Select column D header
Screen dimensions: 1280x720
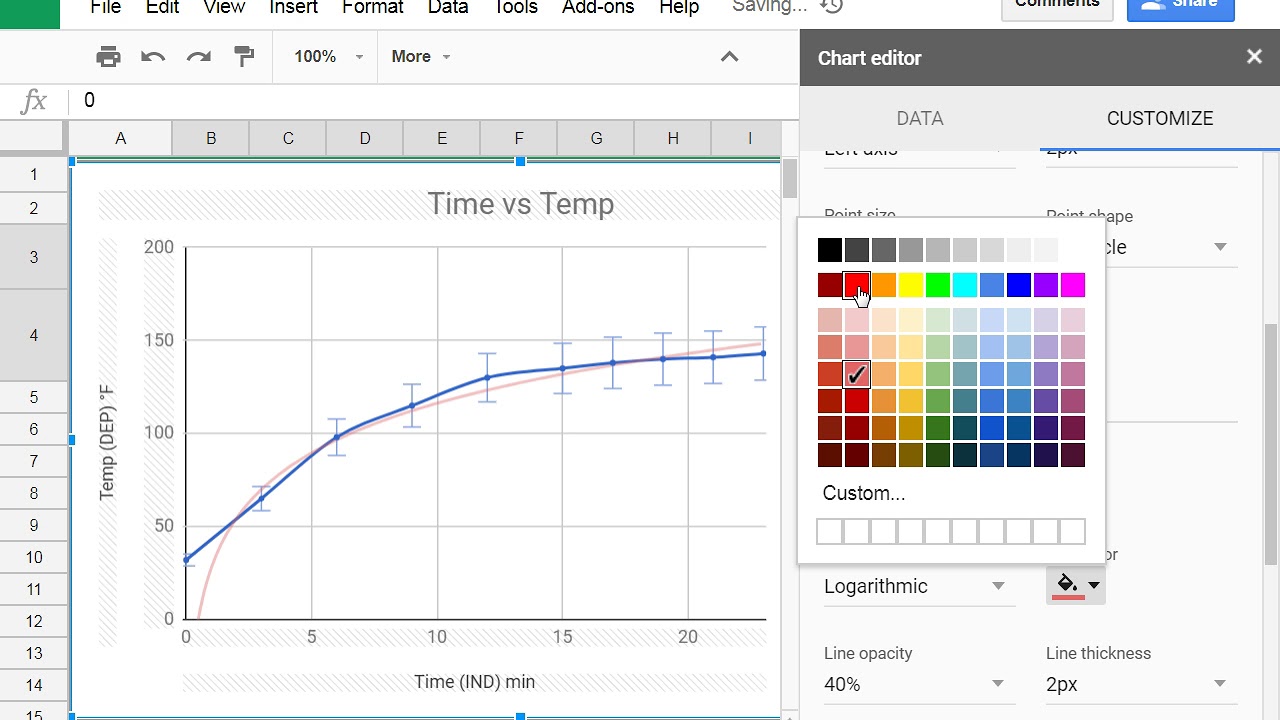(x=365, y=138)
